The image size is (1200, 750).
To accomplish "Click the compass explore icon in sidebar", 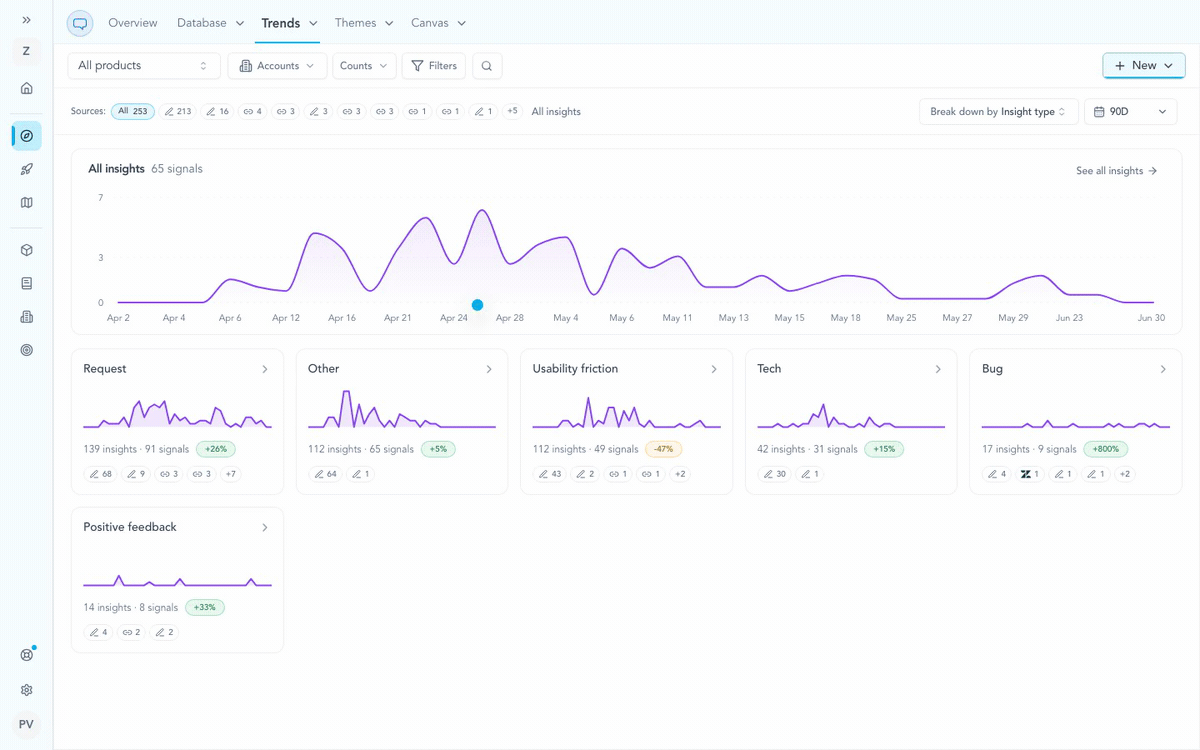I will 26,135.
